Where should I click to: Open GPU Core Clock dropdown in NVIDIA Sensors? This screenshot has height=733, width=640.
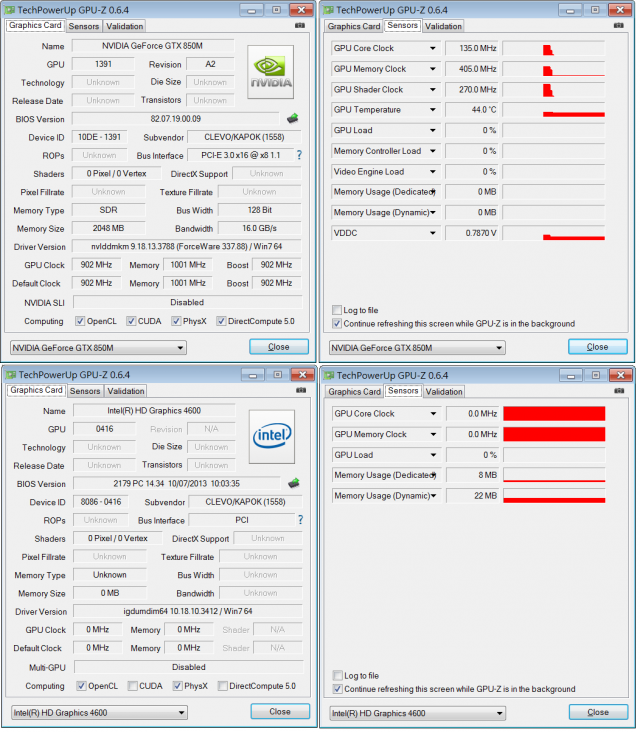coord(433,49)
